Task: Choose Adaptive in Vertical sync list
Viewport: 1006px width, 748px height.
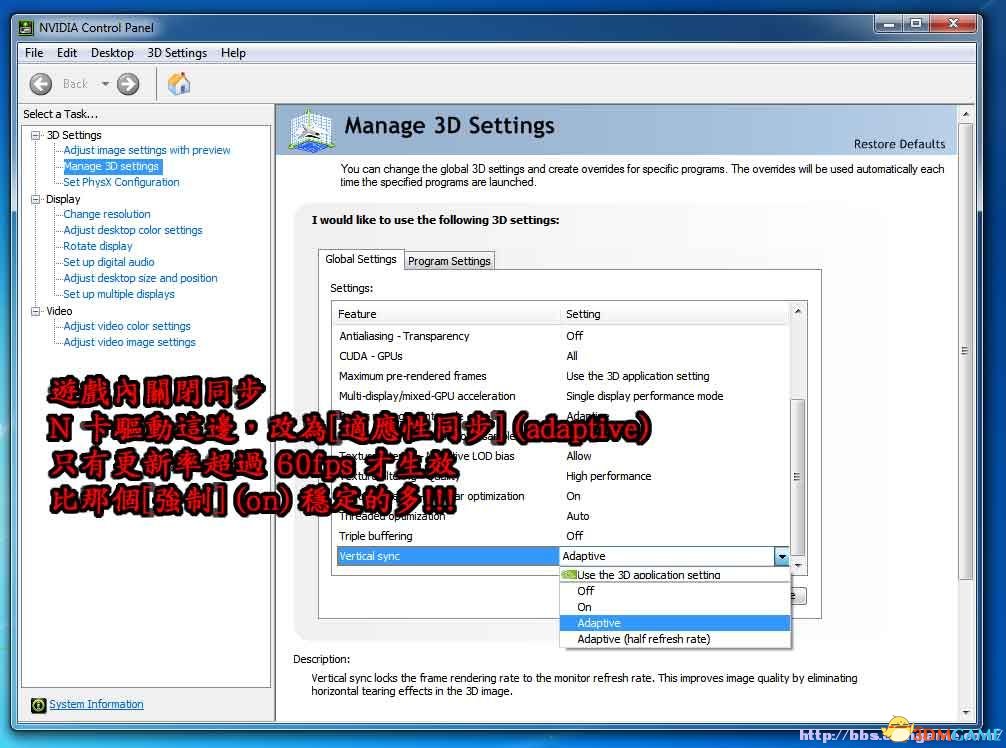Action: (x=675, y=623)
